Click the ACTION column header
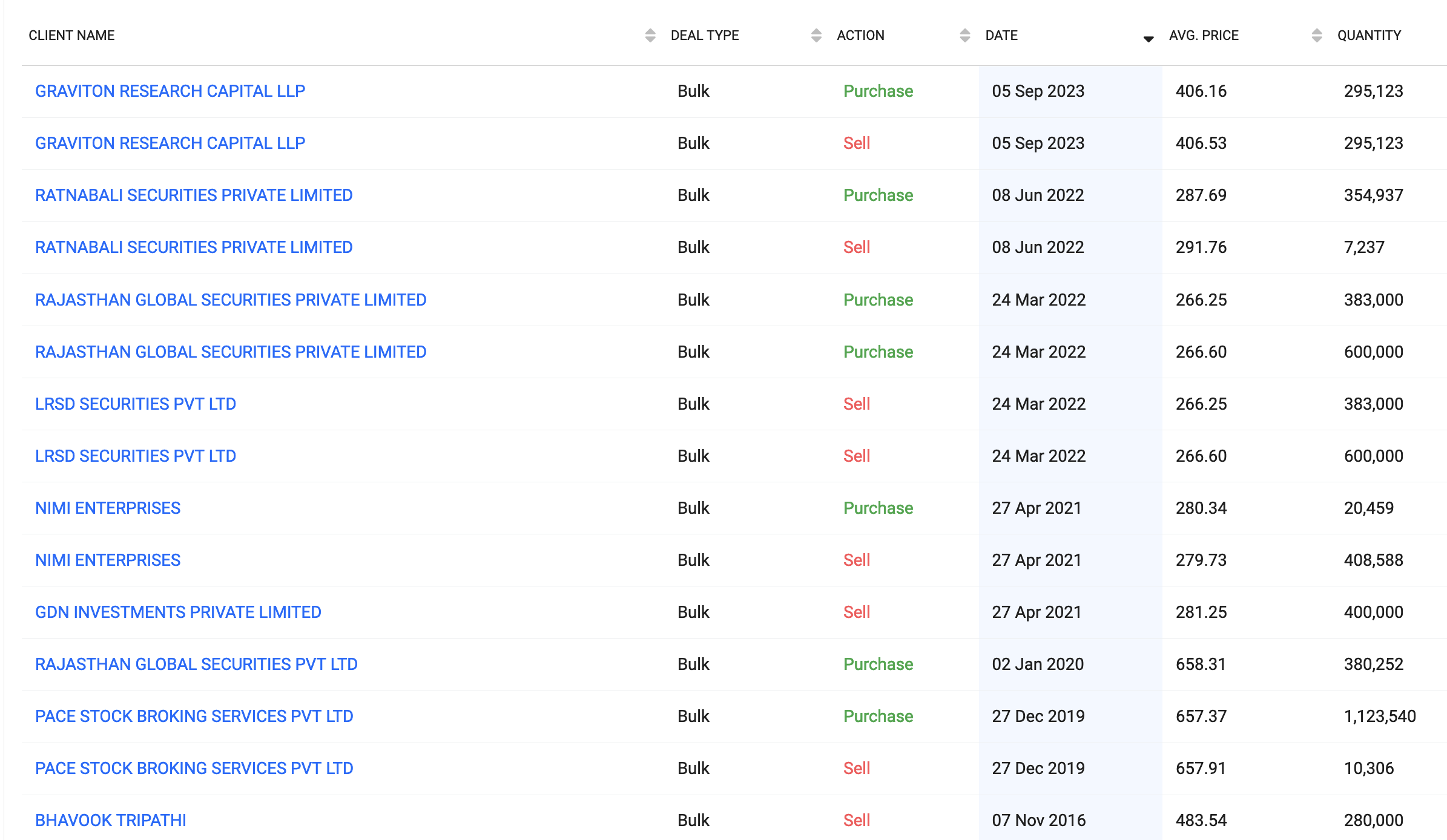Screen dimensions: 1447x840 coord(860,36)
